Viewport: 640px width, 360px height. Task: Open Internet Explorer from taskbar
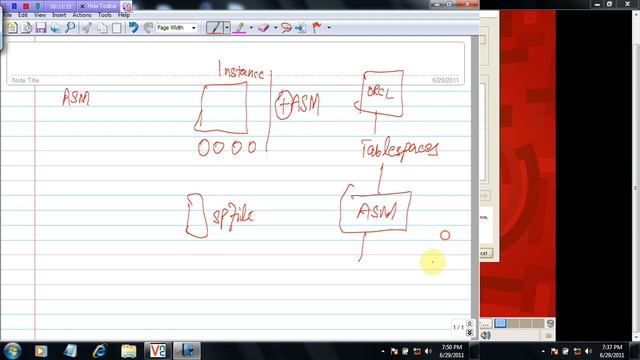click(x=100, y=351)
